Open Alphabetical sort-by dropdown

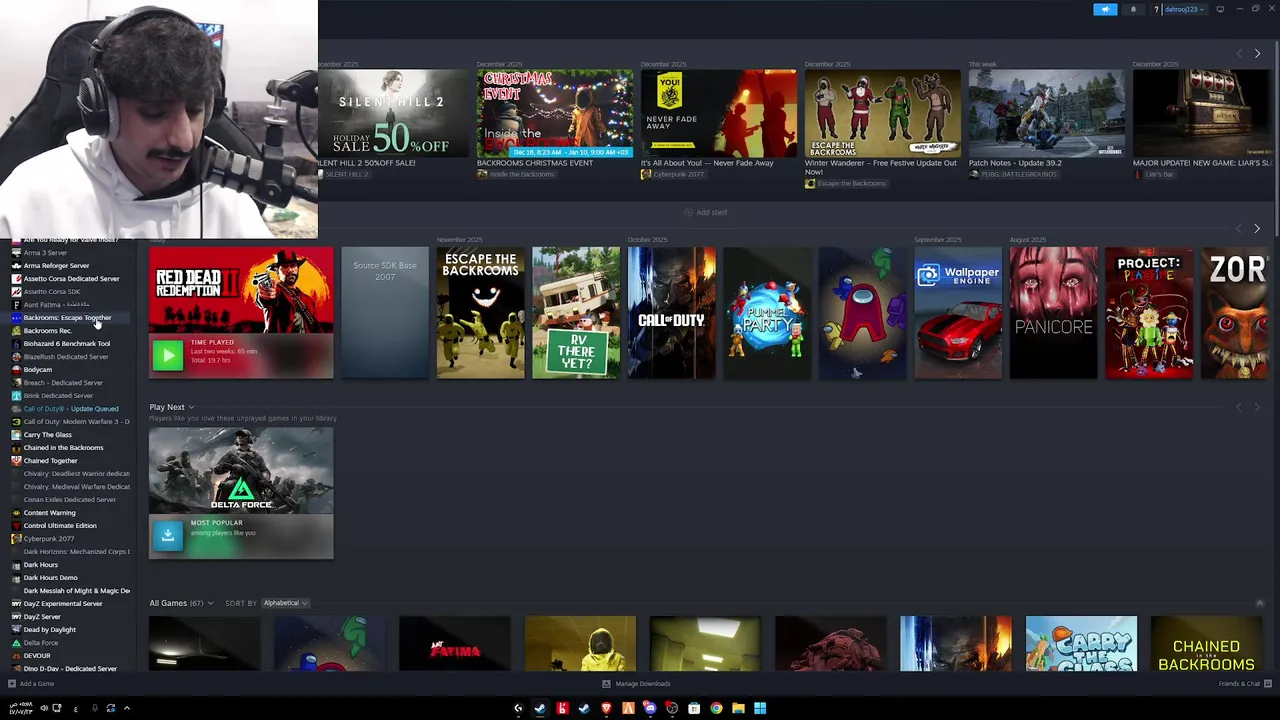[285, 603]
